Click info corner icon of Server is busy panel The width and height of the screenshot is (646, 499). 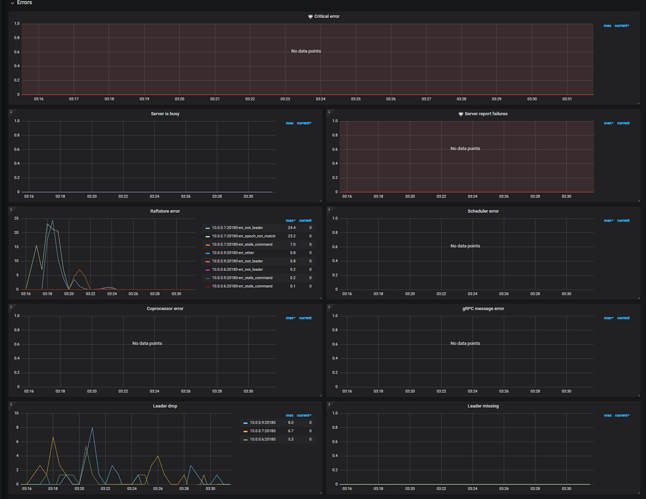coord(11,112)
